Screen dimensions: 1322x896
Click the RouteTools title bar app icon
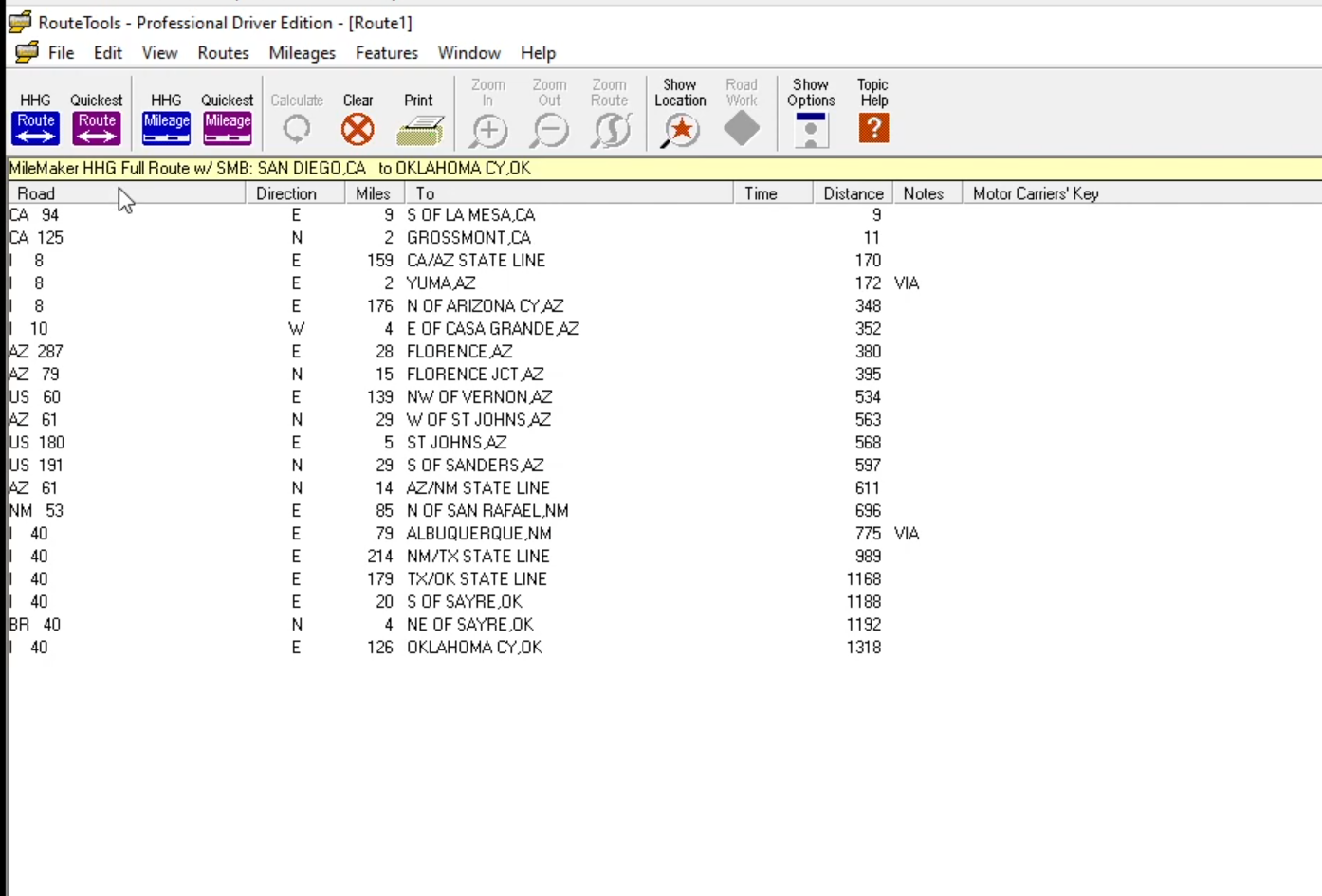(x=20, y=21)
